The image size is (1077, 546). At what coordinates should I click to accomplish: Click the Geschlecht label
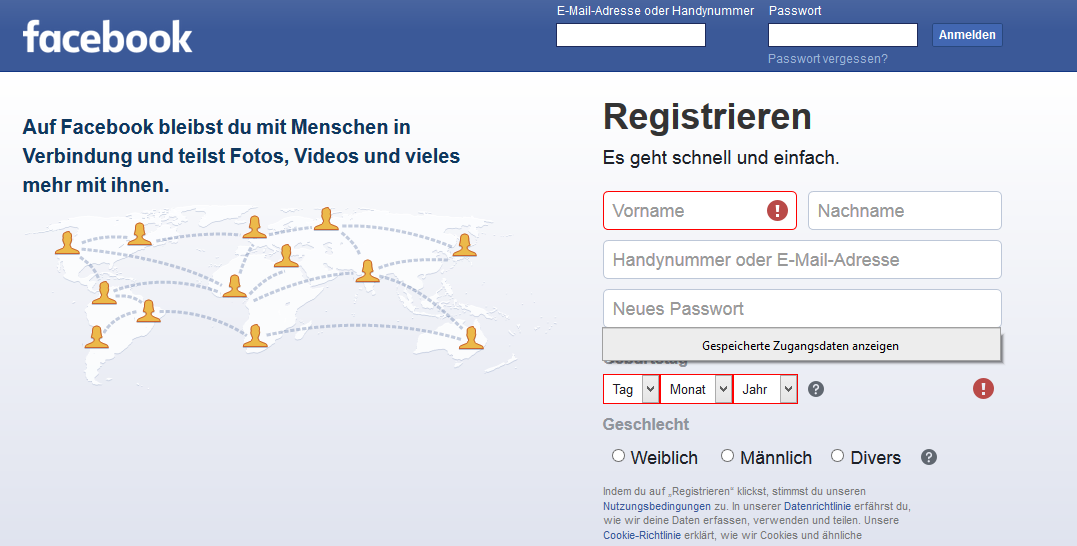(646, 424)
